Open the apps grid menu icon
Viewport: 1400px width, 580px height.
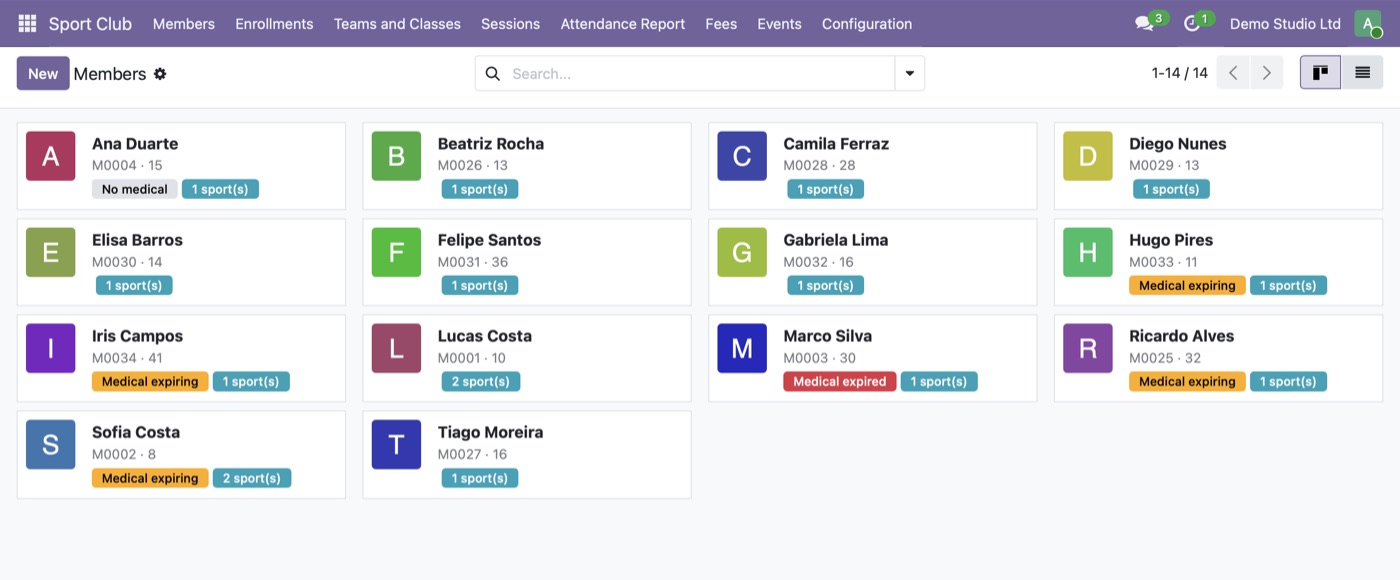pos(27,23)
